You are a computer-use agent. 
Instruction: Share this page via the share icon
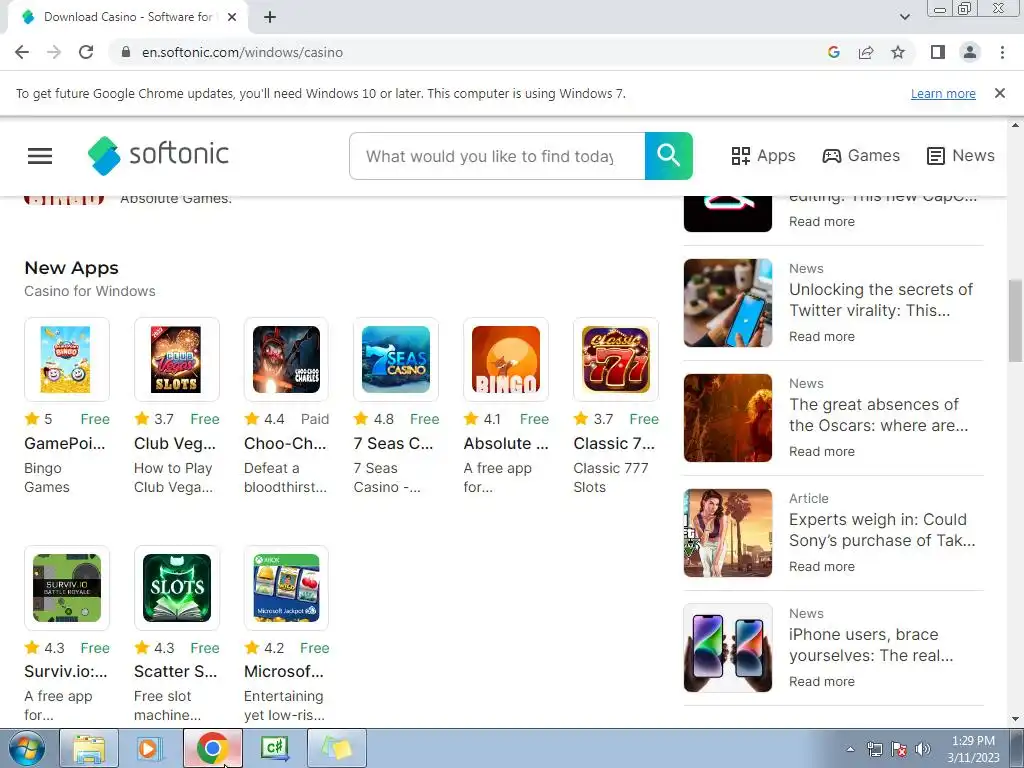(866, 52)
